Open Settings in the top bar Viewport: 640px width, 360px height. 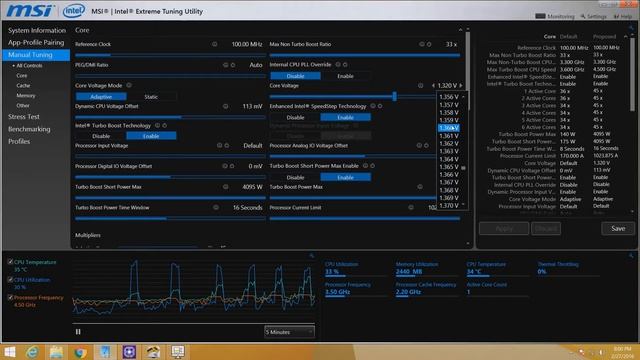(594, 16)
